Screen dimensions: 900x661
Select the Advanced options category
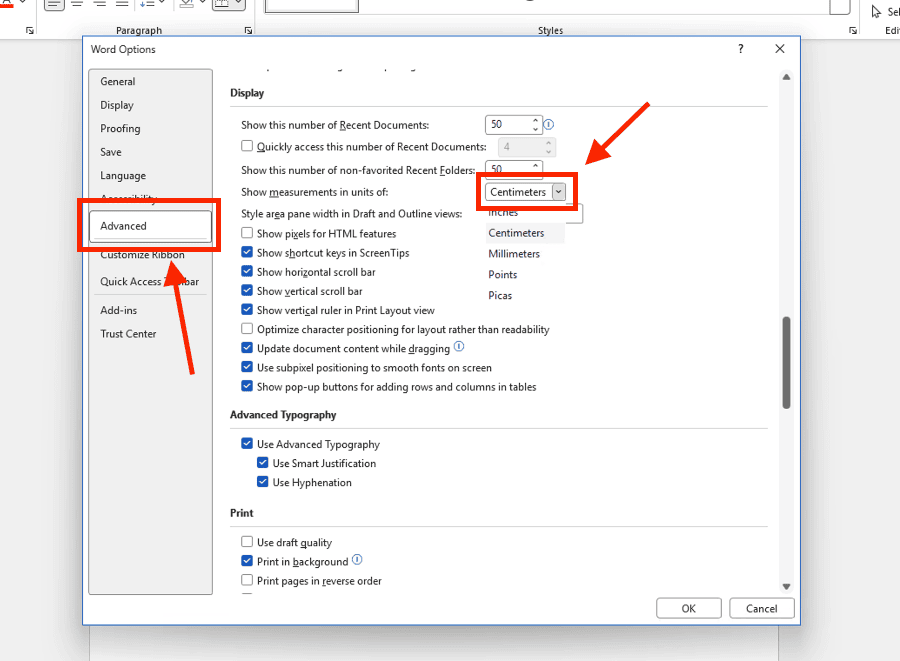(x=150, y=226)
